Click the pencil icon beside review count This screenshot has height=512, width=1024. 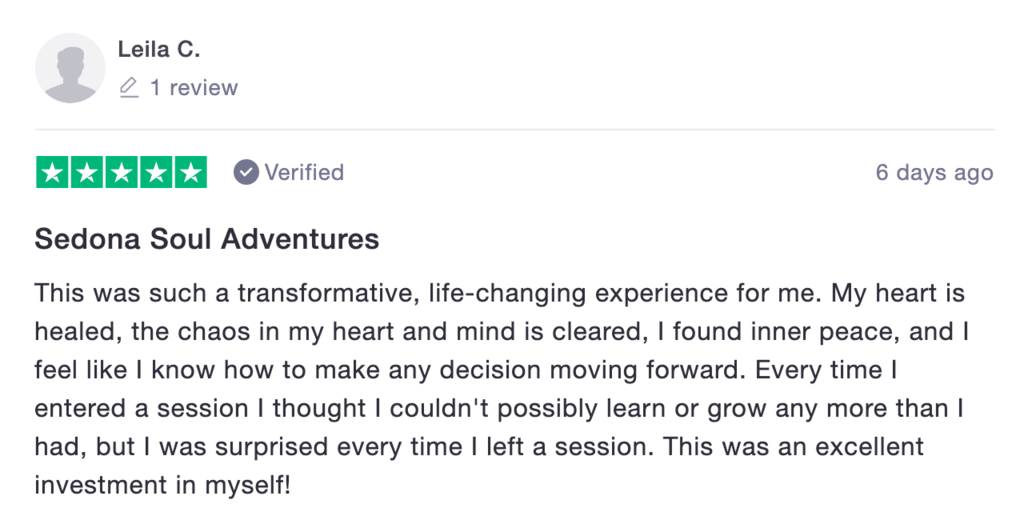(x=128, y=88)
